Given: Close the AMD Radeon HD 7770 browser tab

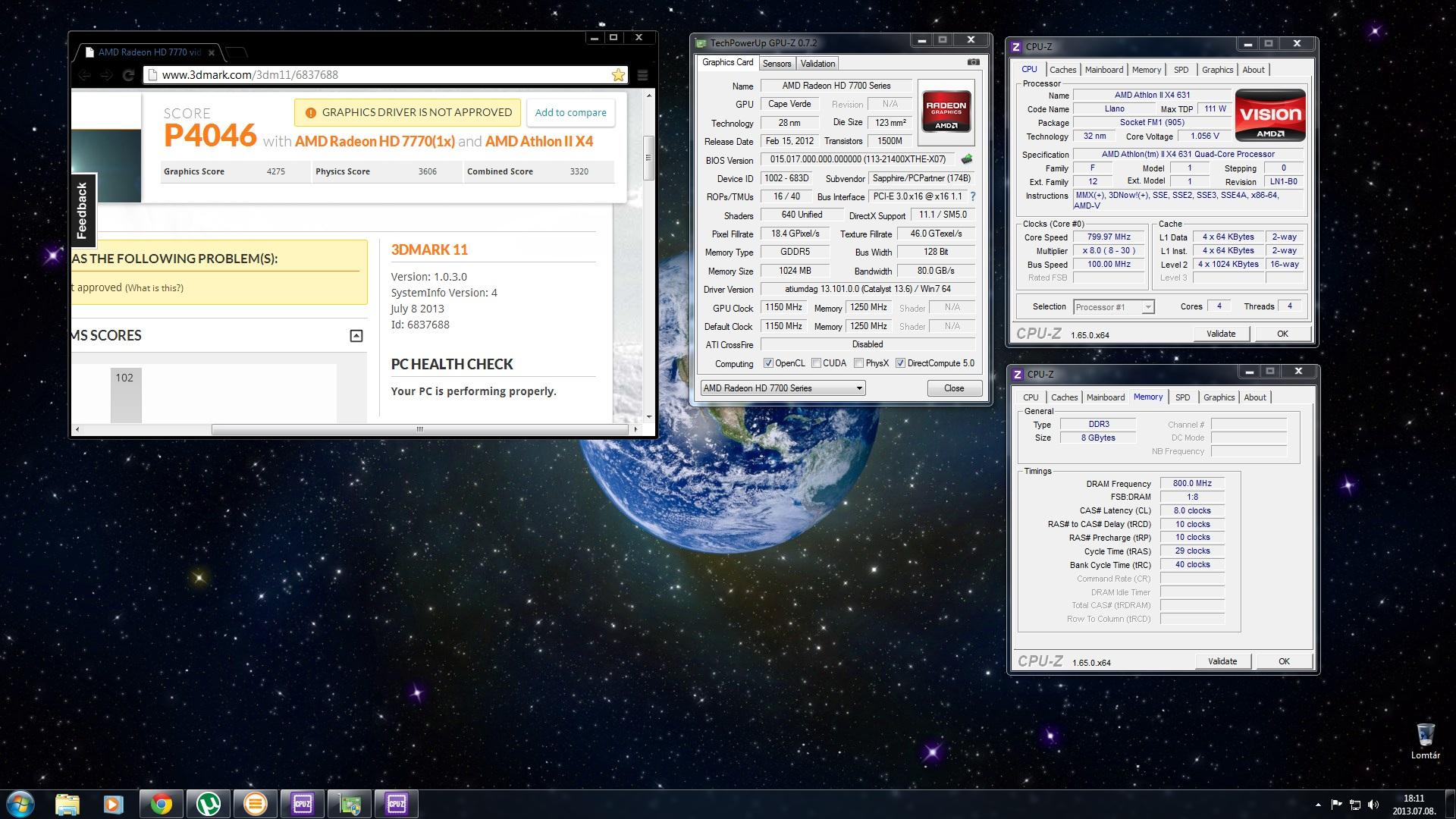Looking at the screenshot, I should point(212,52).
